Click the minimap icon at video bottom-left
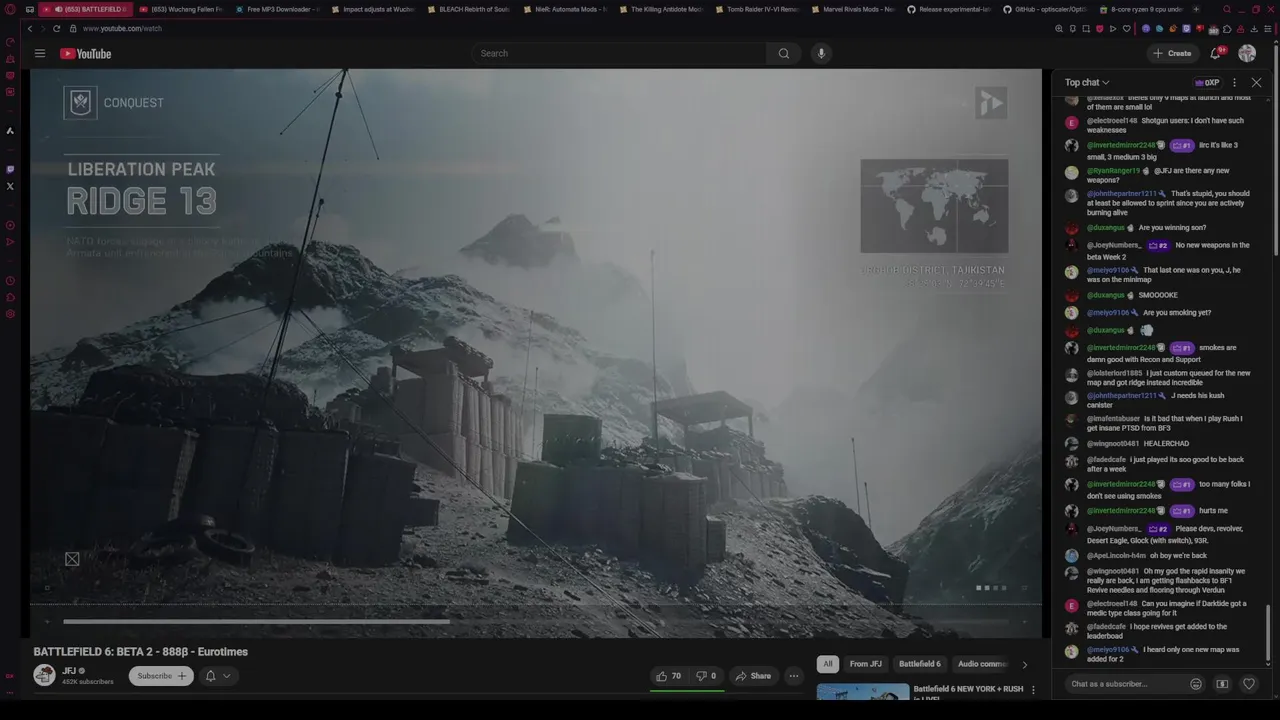This screenshot has width=1280, height=720. pos(72,559)
